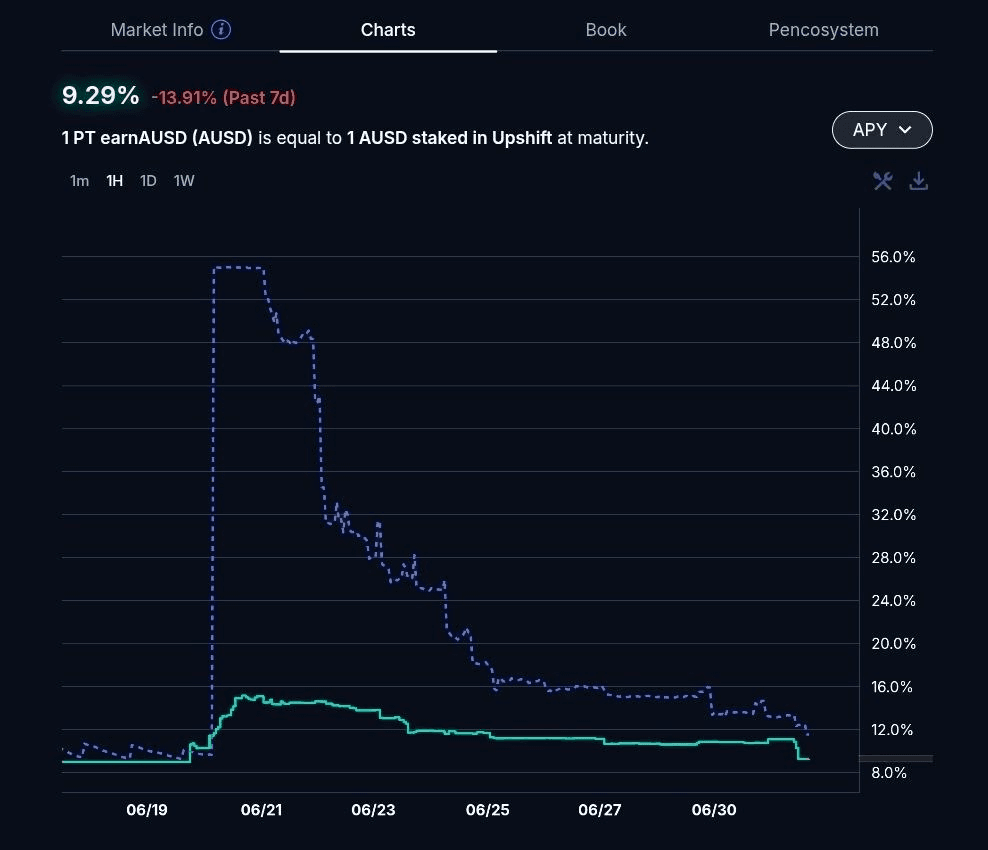This screenshot has height=850, width=988.
Task: Switch to the Charts tab
Action: [x=388, y=30]
